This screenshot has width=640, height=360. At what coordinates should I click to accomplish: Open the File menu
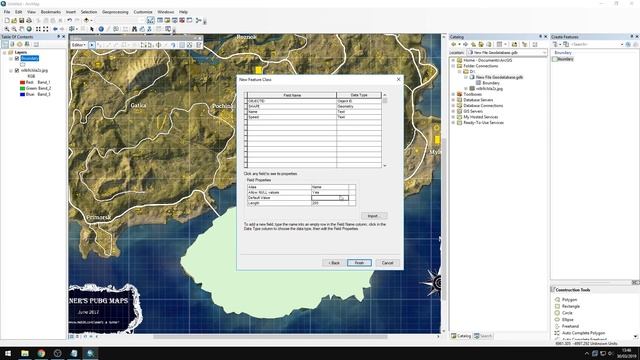[7, 12]
